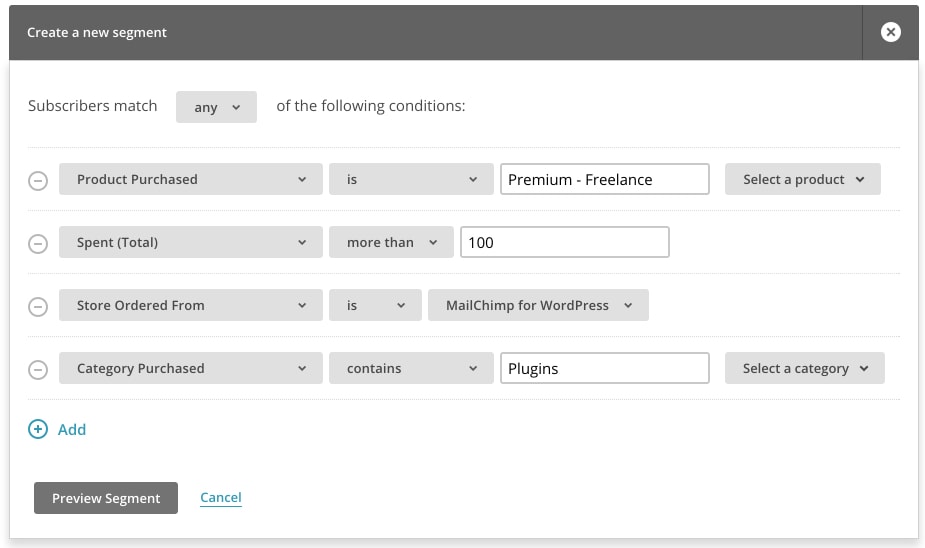The image size is (925, 548).
Task: Click the Premium - Freelance text field
Action: tap(604, 179)
